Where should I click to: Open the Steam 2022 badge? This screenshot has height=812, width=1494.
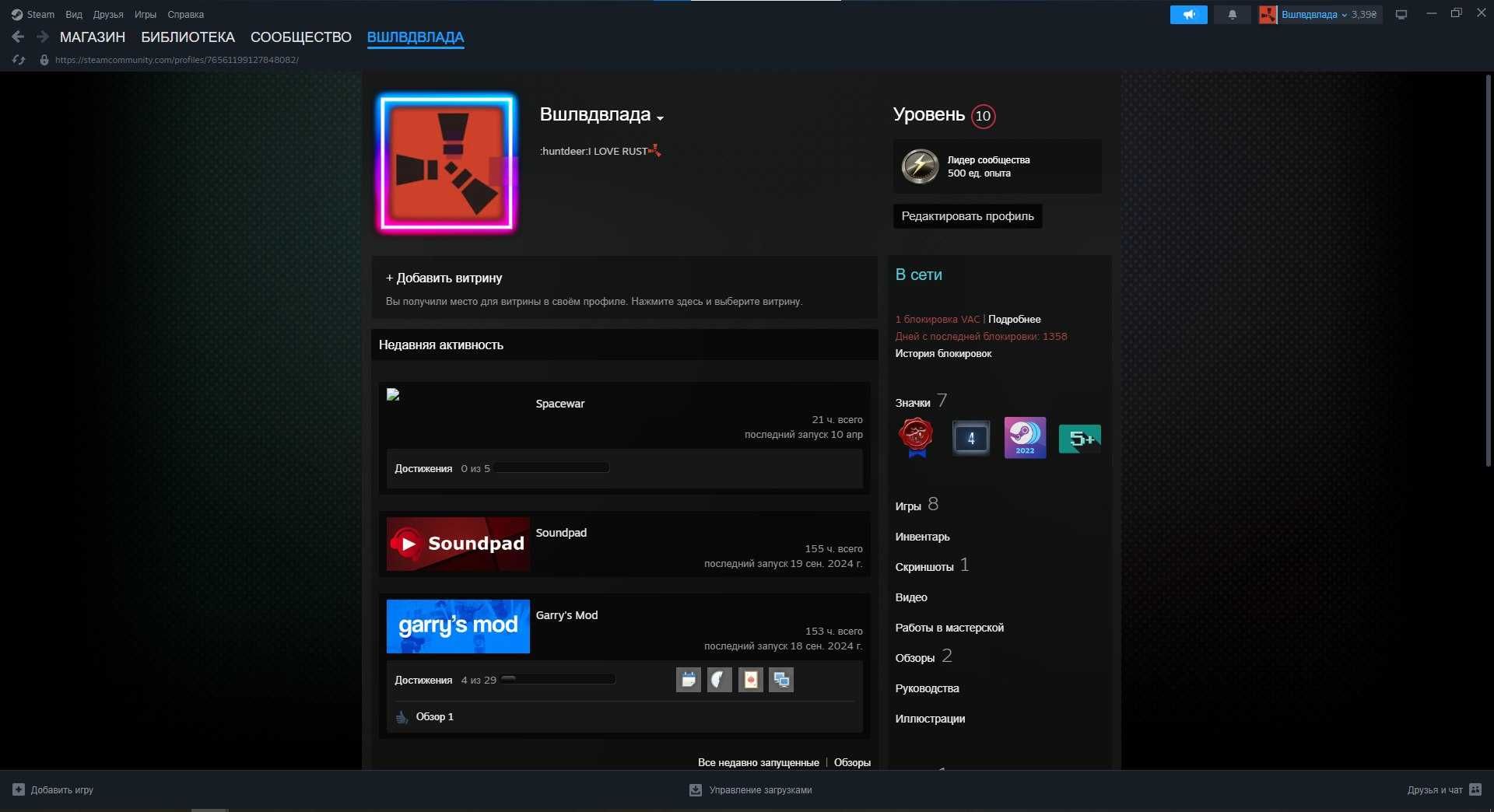click(1025, 438)
